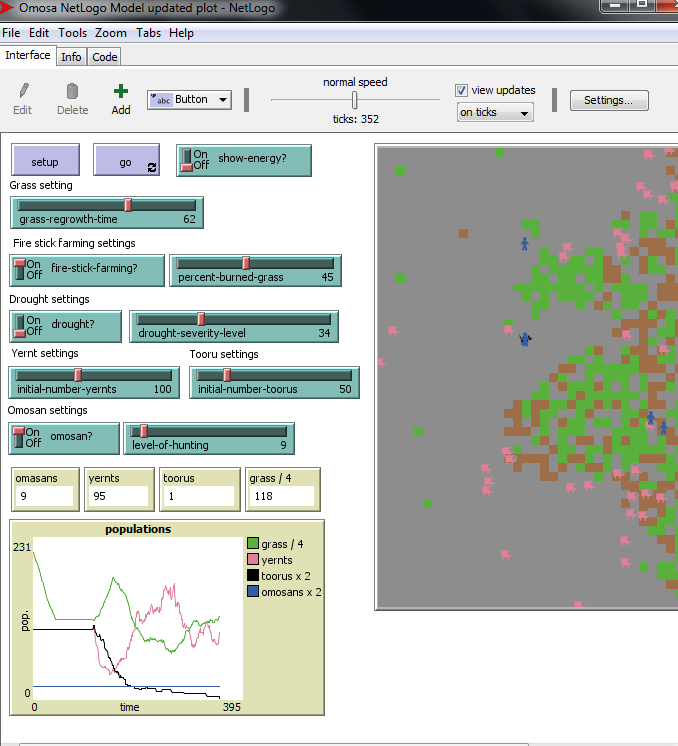Toggle the drought? switch
678x746 pixels.
(20, 326)
